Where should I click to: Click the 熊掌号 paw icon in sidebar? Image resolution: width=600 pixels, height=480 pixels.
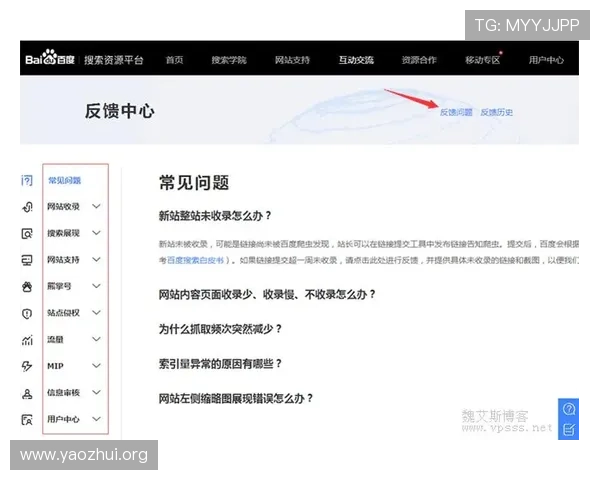pyautogui.click(x=27, y=286)
